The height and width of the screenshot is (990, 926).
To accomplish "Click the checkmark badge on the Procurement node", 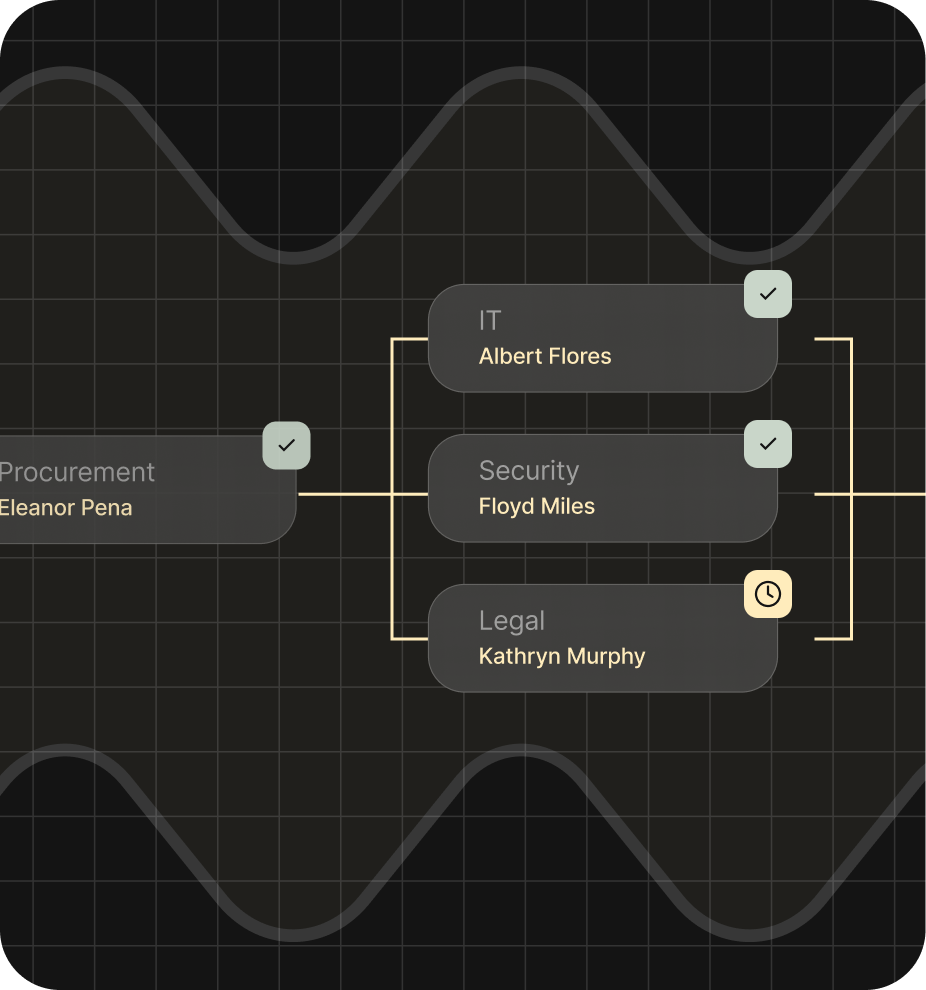I will [x=286, y=445].
